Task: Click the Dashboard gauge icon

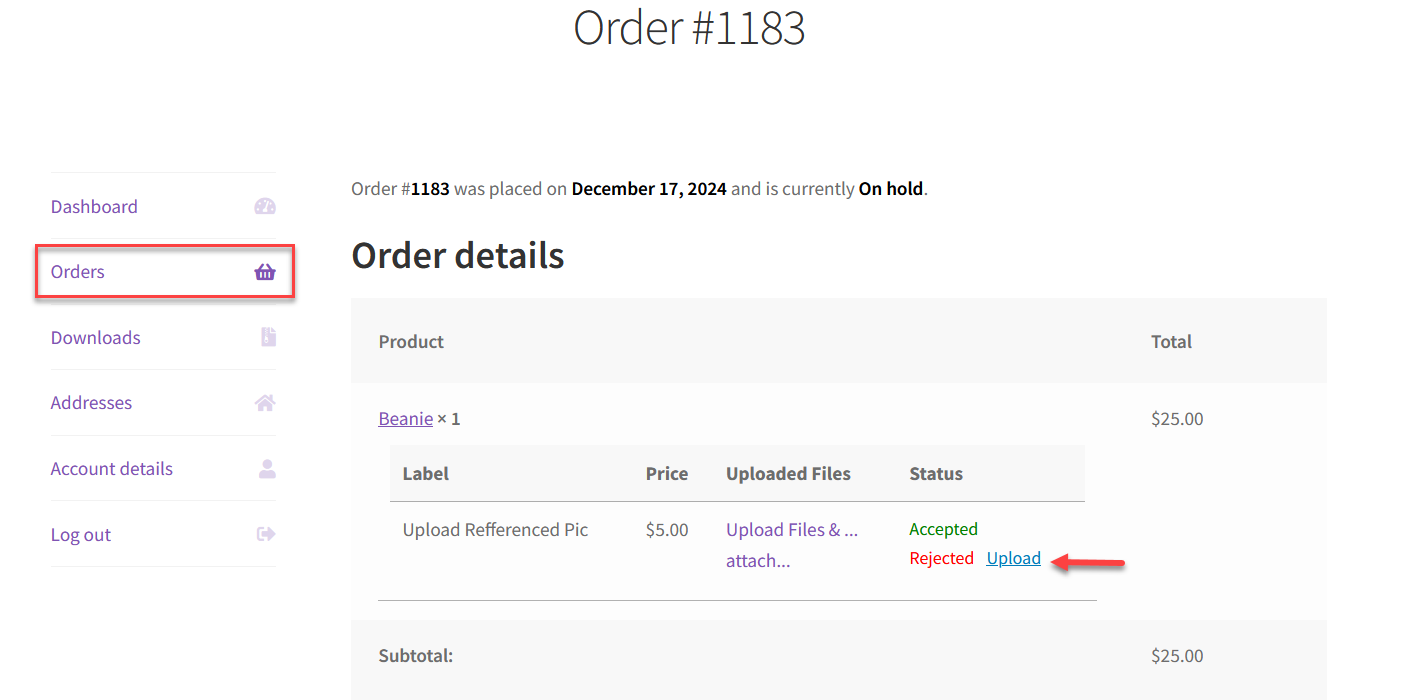Action: tap(264, 206)
